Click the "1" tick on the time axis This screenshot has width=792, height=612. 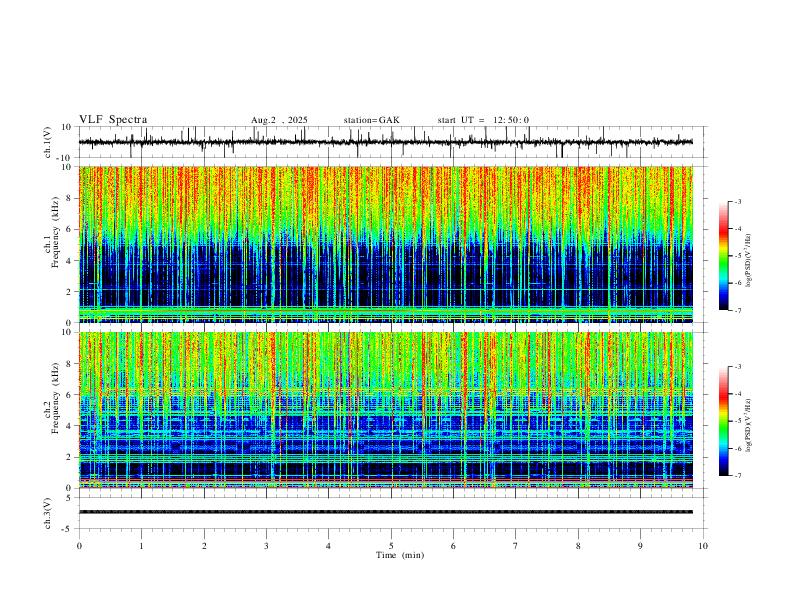[141, 546]
